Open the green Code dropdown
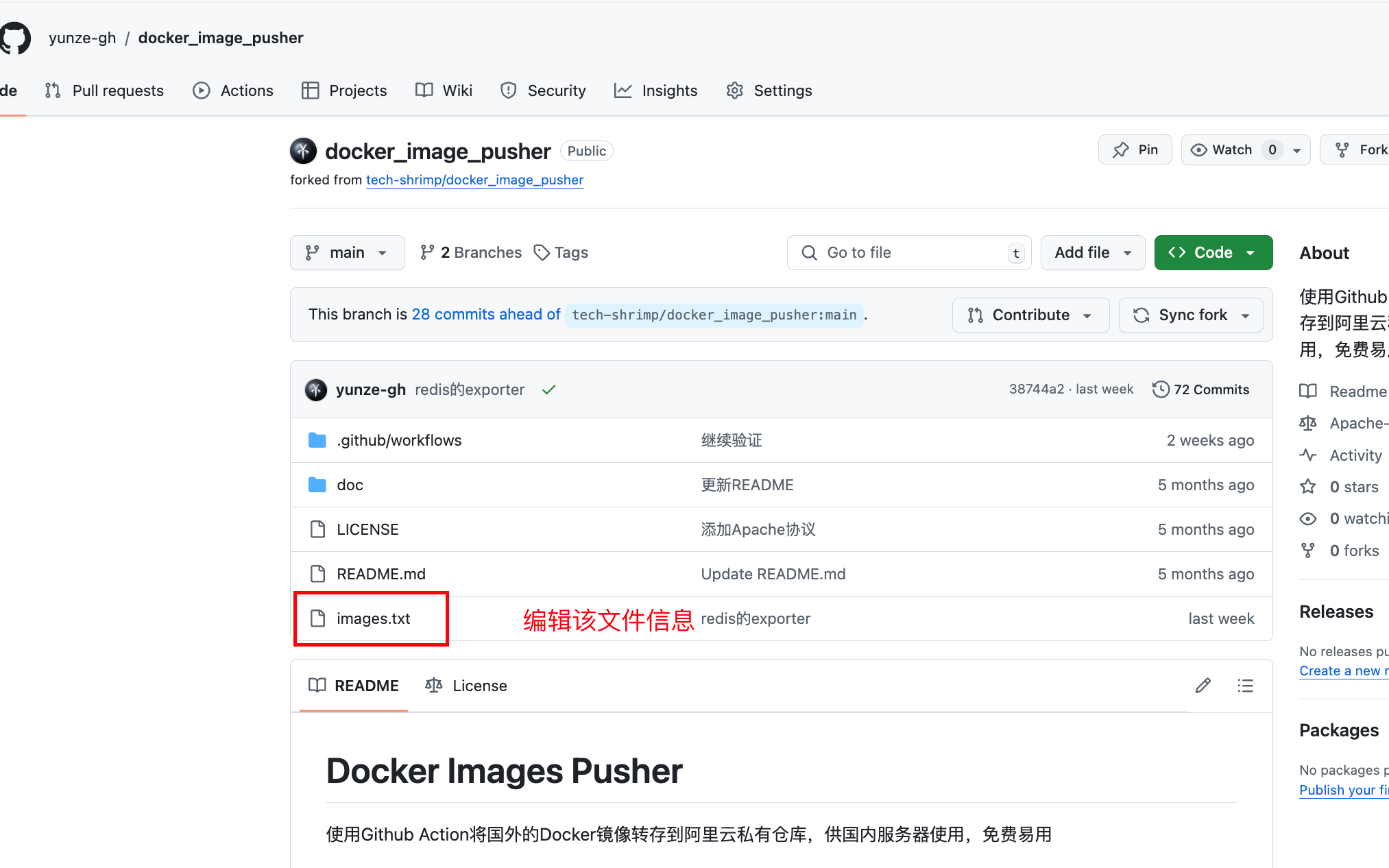The image size is (1389, 868). 1213,252
